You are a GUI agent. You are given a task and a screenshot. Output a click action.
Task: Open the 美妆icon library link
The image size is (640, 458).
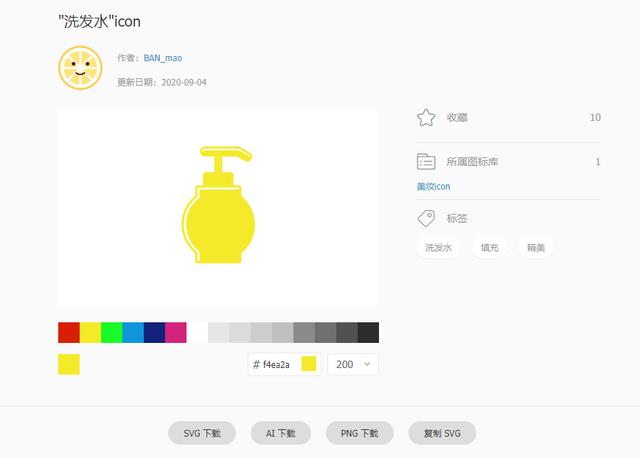pyautogui.click(x=433, y=187)
